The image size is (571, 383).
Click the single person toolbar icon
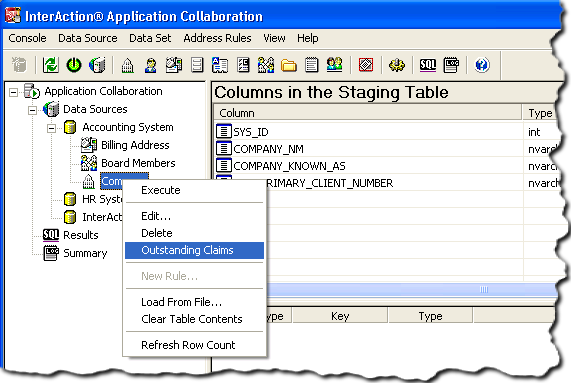[x=151, y=66]
